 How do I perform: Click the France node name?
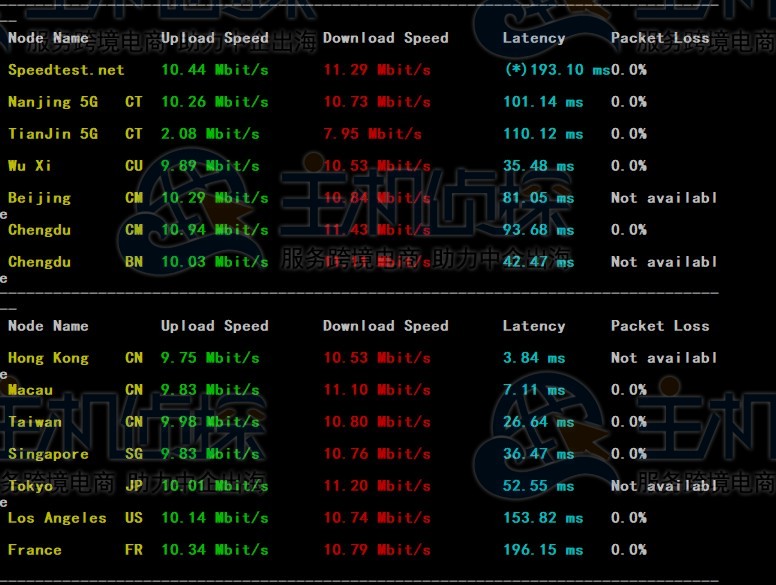35,550
